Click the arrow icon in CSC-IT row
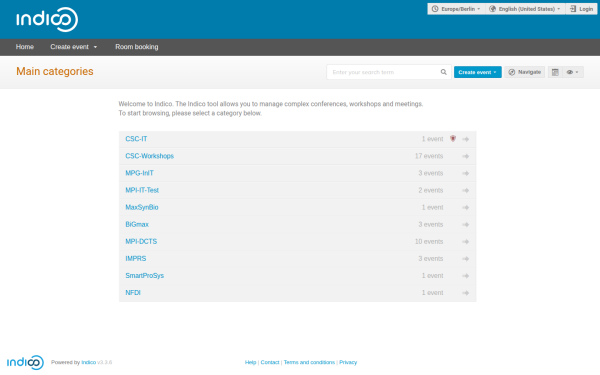This screenshot has height=375, width=600. click(466, 139)
